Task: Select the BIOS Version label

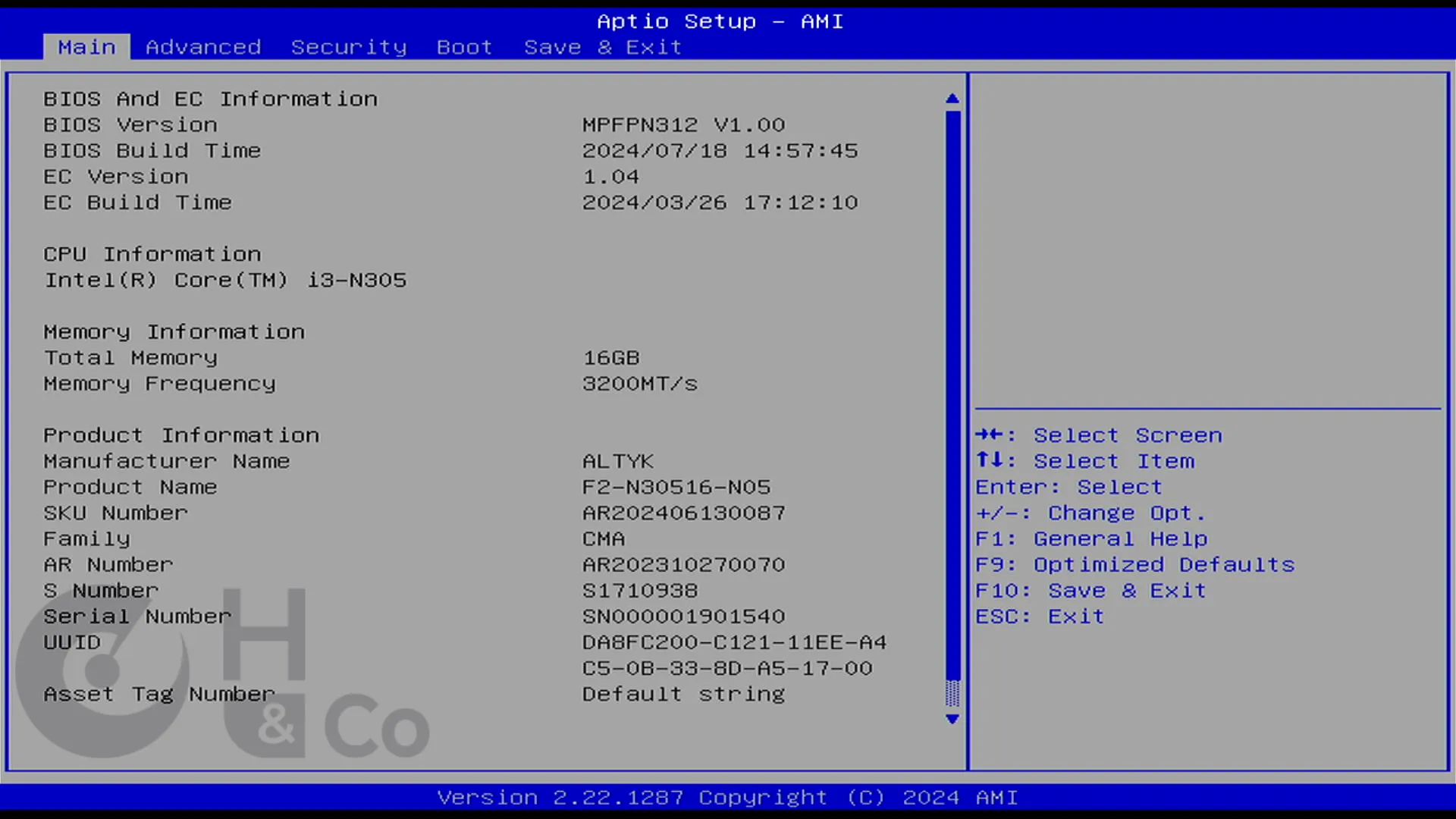Action: click(130, 124)
